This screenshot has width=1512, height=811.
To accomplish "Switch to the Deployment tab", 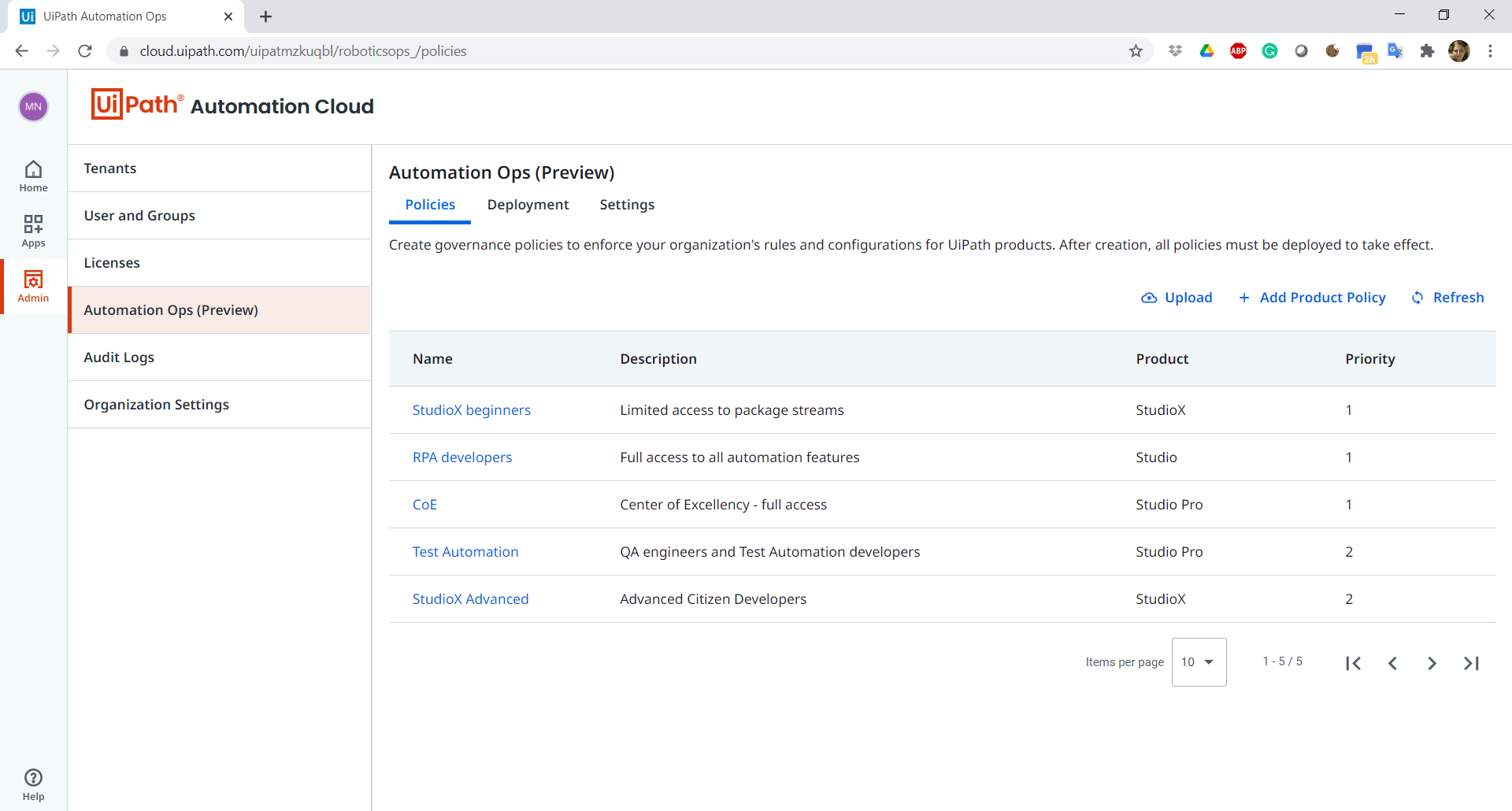I will coord(528,205).
